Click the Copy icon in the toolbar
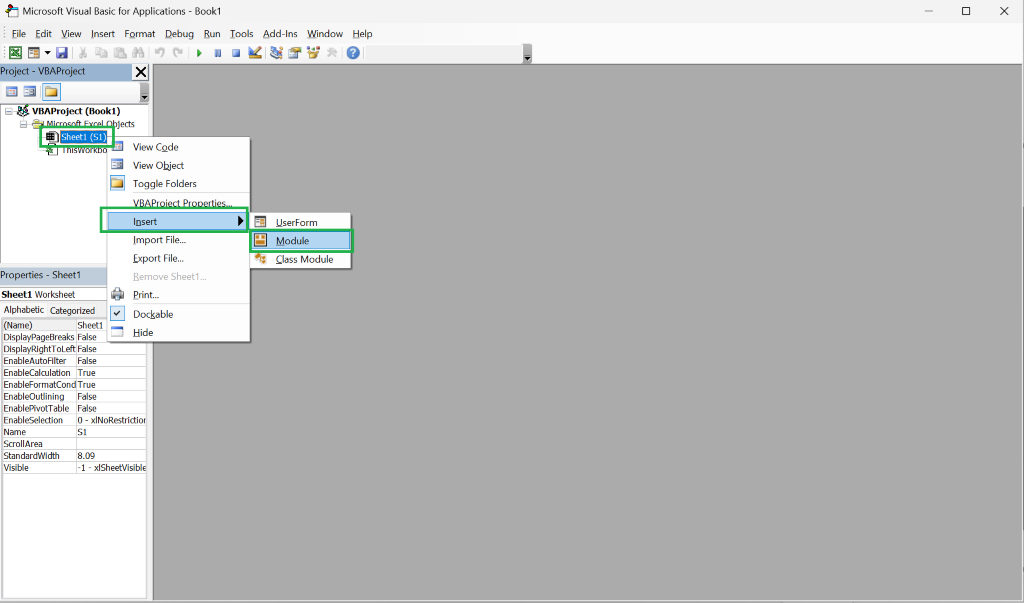 point(101,53)
